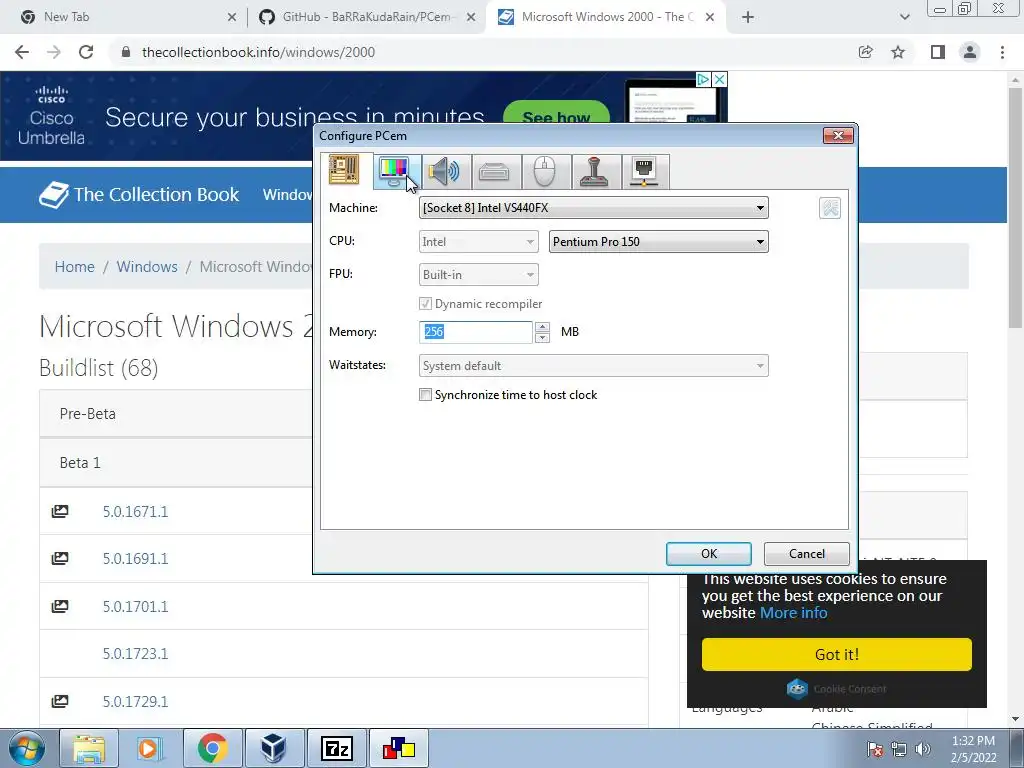Increase memory with up spinner arrow
The width and height of the screenshot is (1024, 768).
click(542, 327)
